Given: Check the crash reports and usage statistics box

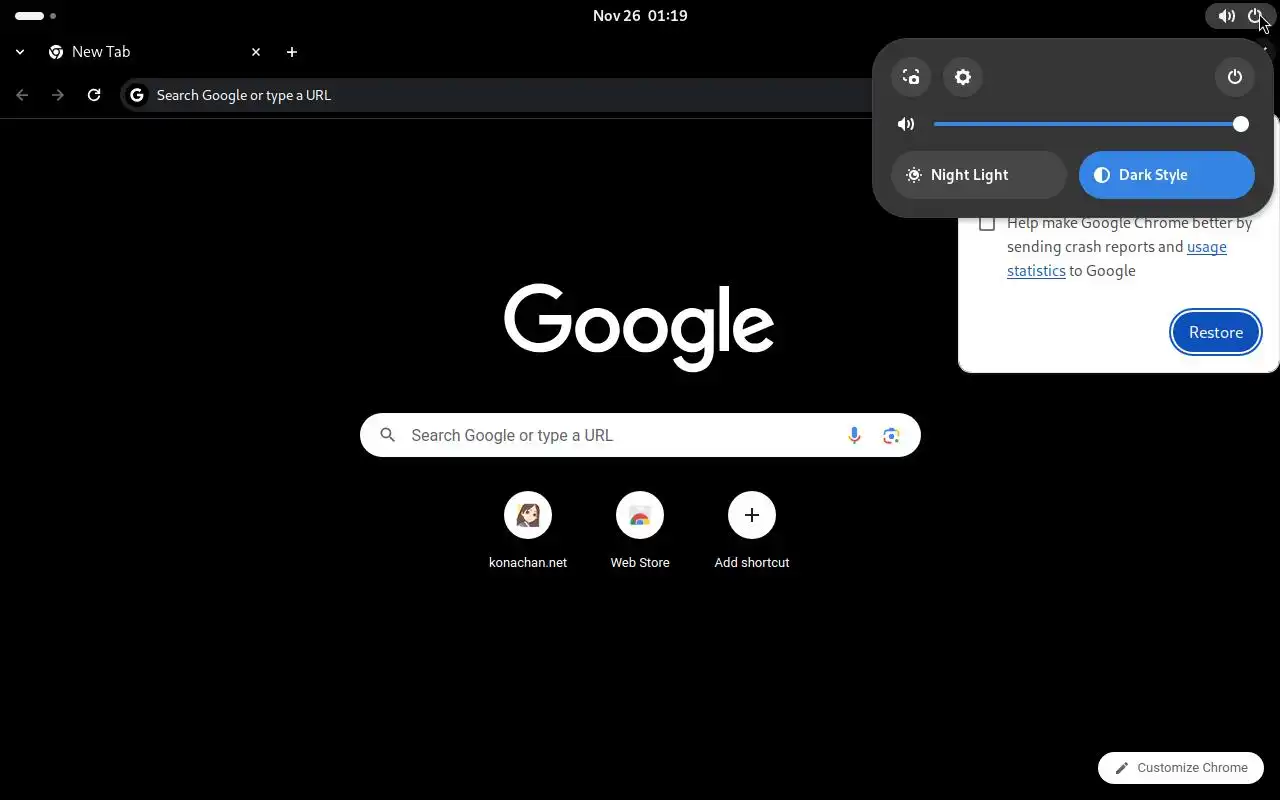Looking at the screenshot, I should [987, 224].
